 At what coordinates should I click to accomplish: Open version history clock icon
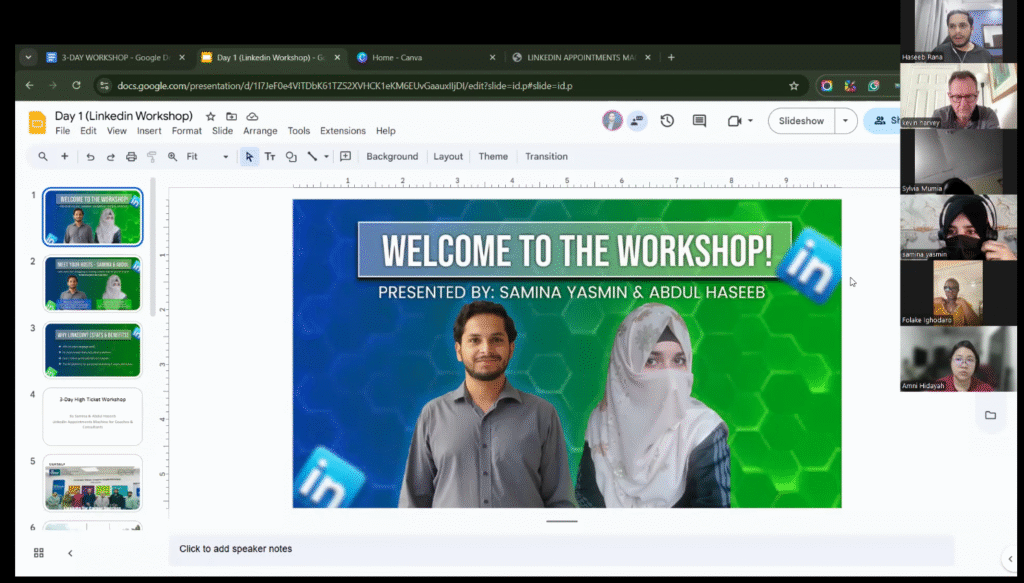click(x=667, y=121)
